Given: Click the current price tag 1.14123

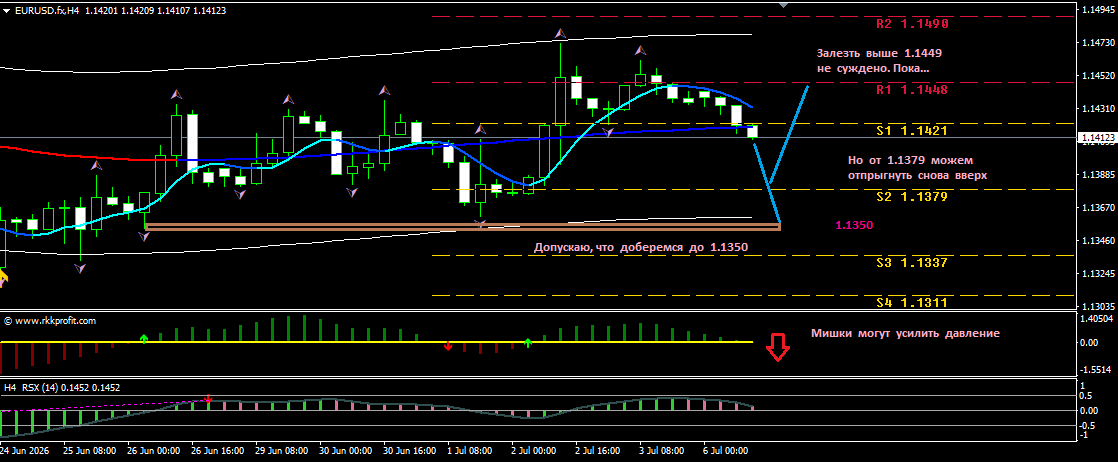Looking at the screenshot, I should [x=1098, y=137].
